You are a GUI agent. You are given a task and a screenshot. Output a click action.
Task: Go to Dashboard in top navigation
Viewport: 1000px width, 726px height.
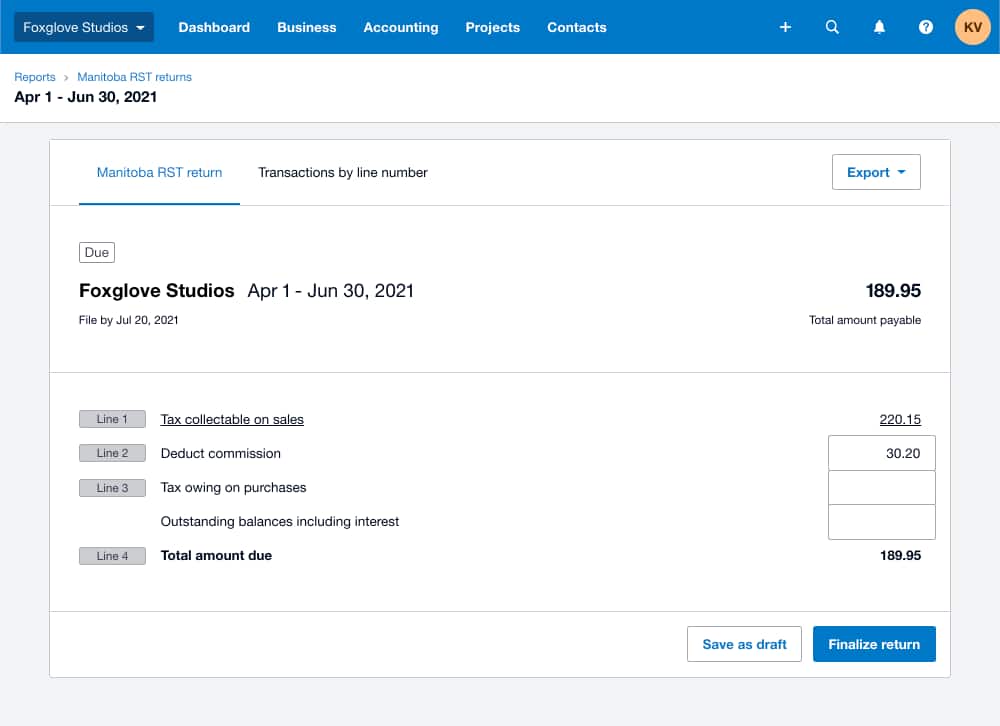point(214,27)
